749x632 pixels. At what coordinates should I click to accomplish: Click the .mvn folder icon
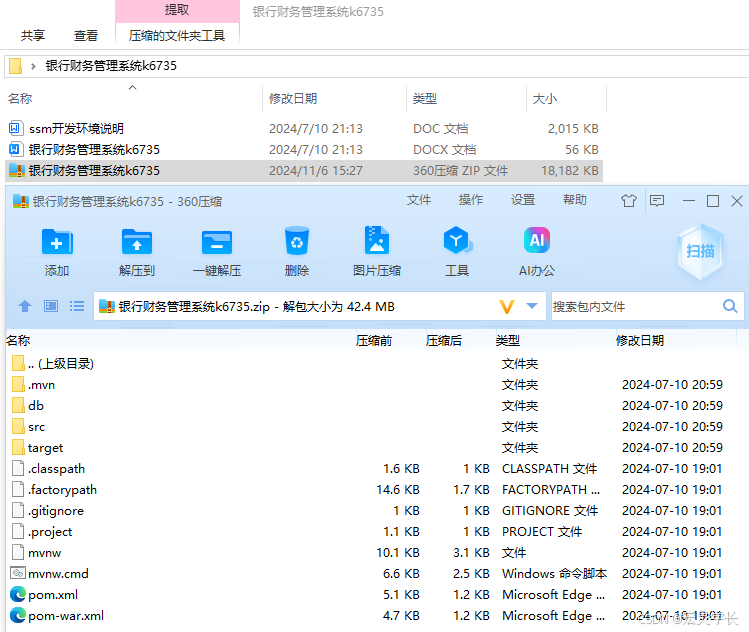tap(18, 384)
